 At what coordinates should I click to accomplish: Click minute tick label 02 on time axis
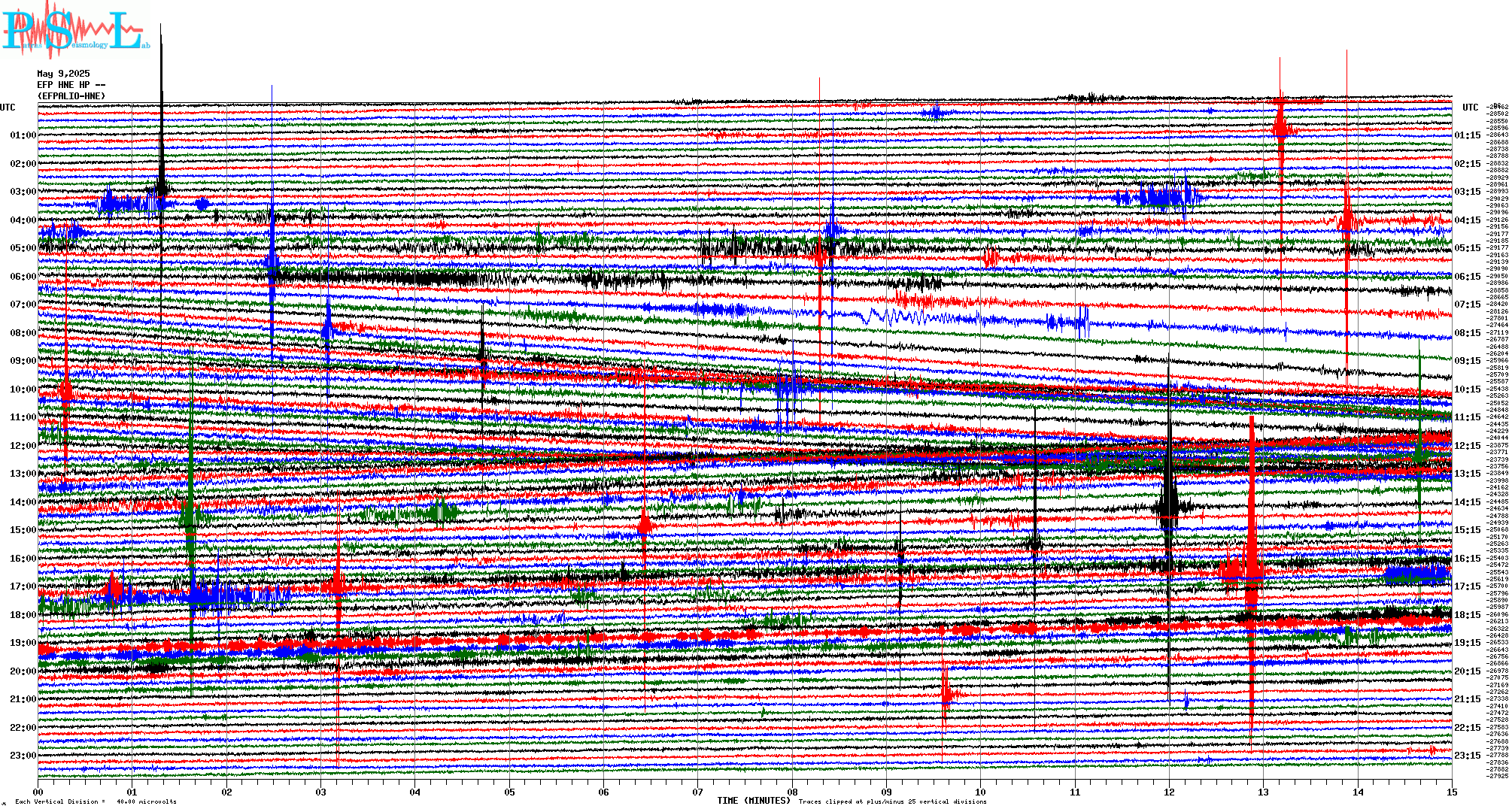click(x=226, y=792)
